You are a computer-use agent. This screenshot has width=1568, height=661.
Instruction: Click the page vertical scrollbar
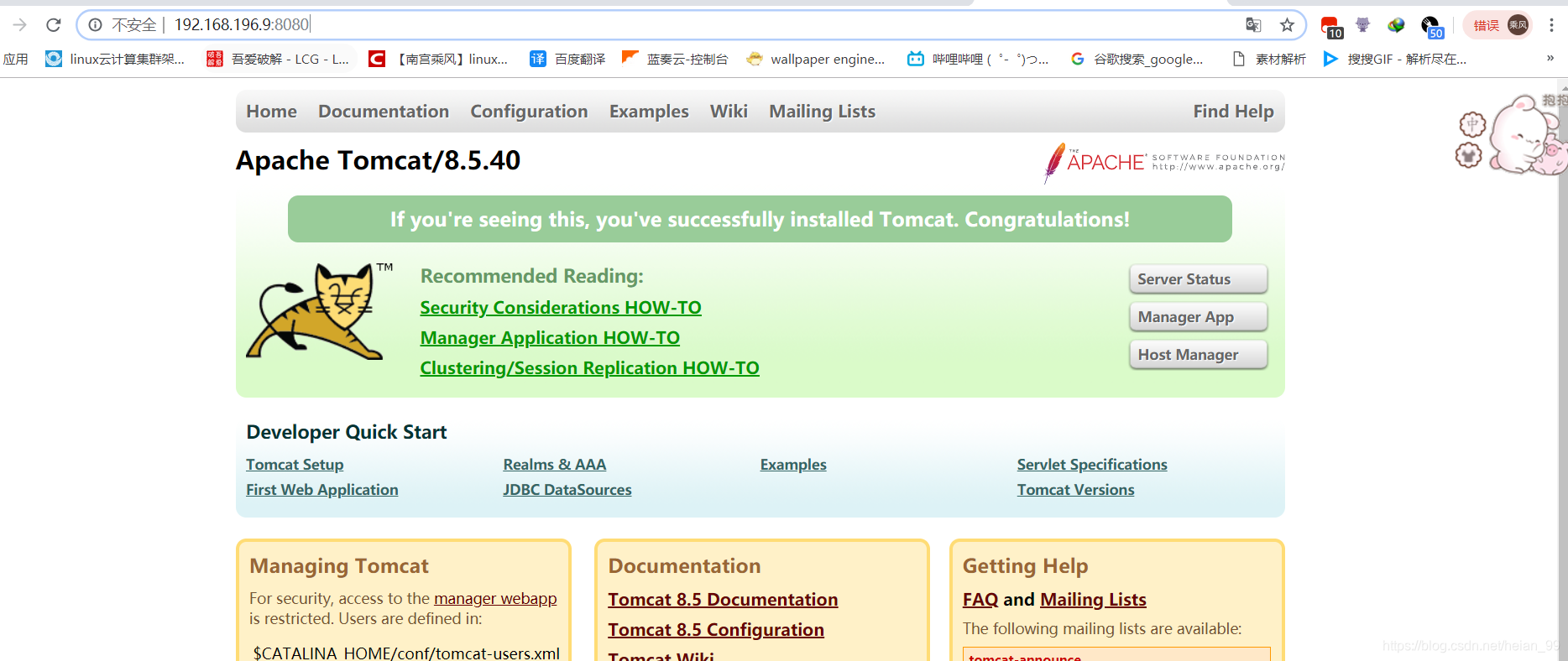(1563, 369)
